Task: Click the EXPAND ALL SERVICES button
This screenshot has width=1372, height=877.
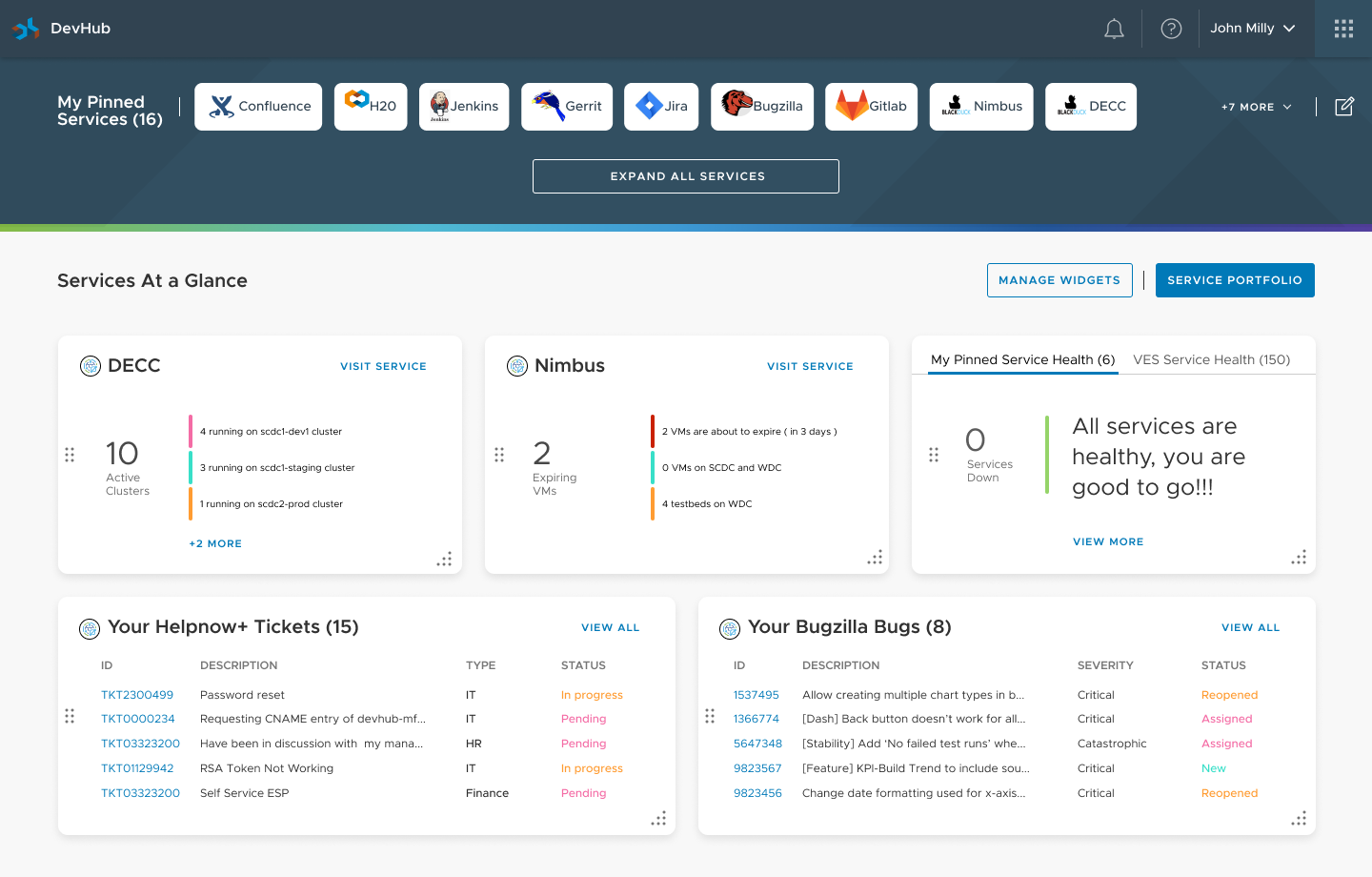Action: pyautogui.click(x=685, y=175)
